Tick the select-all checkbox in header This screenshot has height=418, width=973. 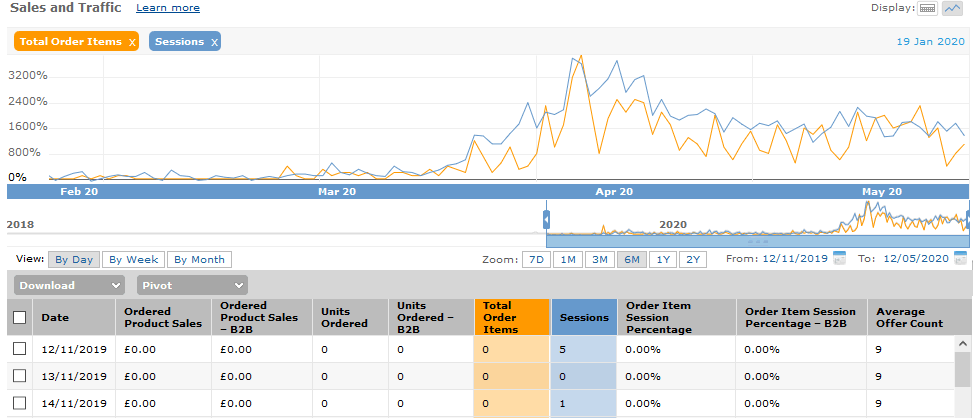tap(19, 318)
